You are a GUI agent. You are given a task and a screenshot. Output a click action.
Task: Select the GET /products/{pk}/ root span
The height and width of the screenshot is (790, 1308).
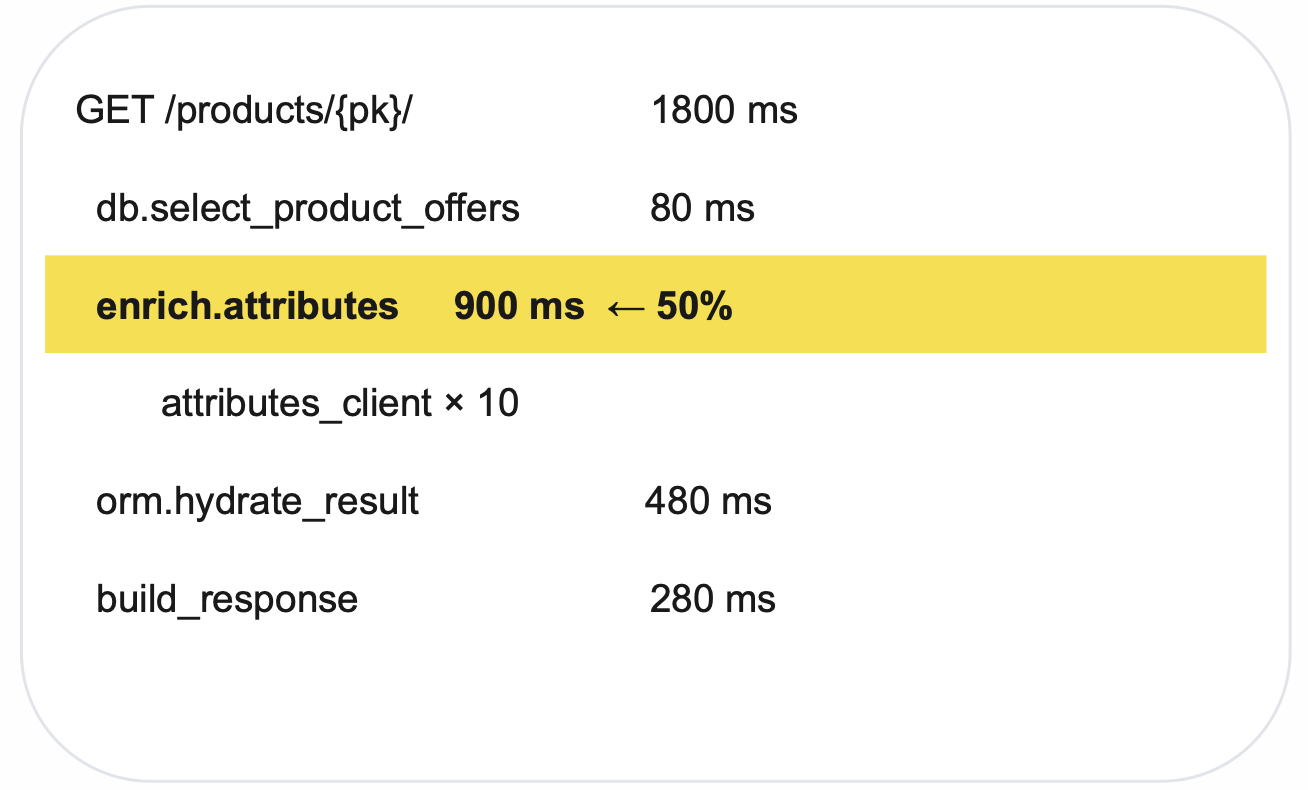coord(244,110)
